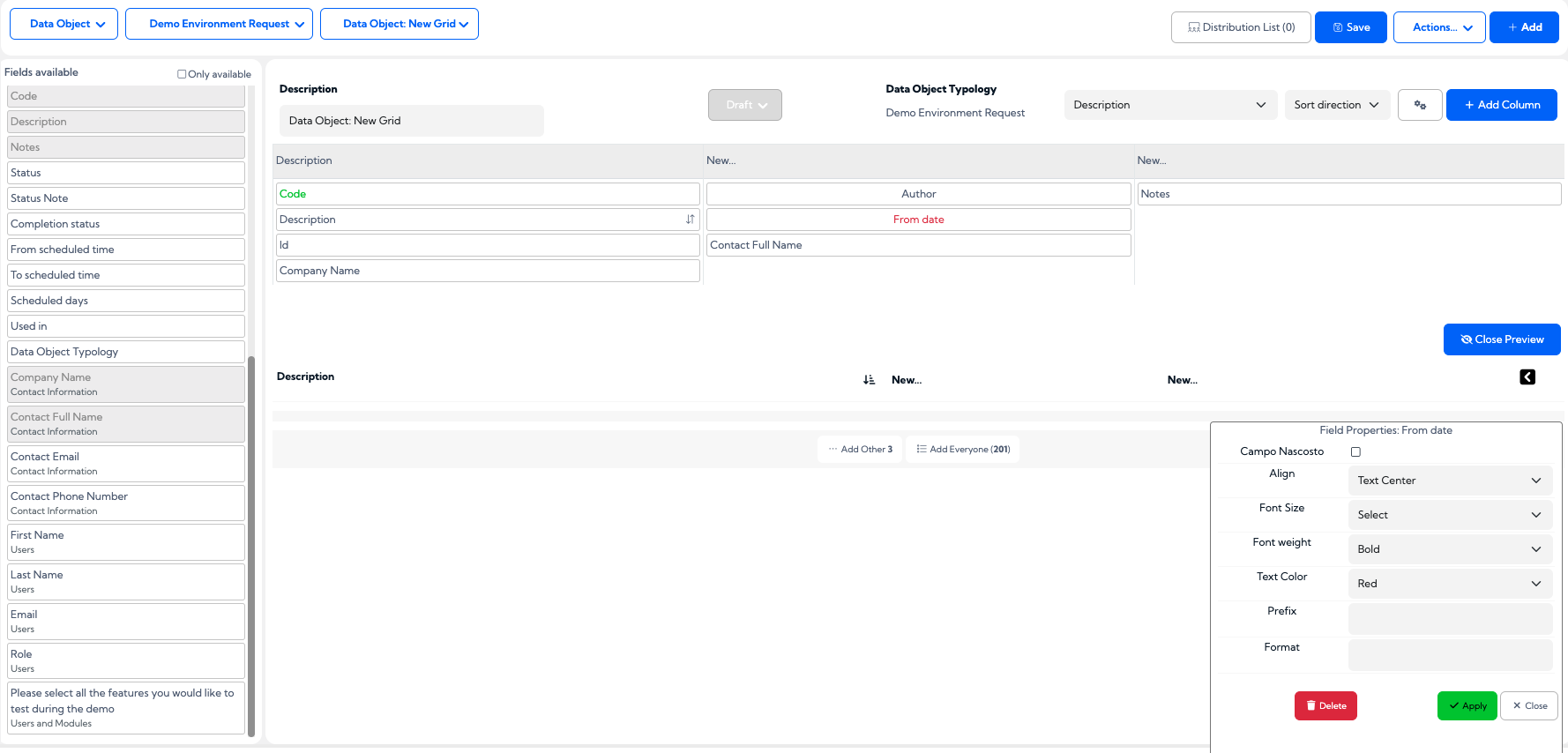Click the black left-arrow collapse icon
This screenshot has width=1568, height=753.
coord(1527,377)
